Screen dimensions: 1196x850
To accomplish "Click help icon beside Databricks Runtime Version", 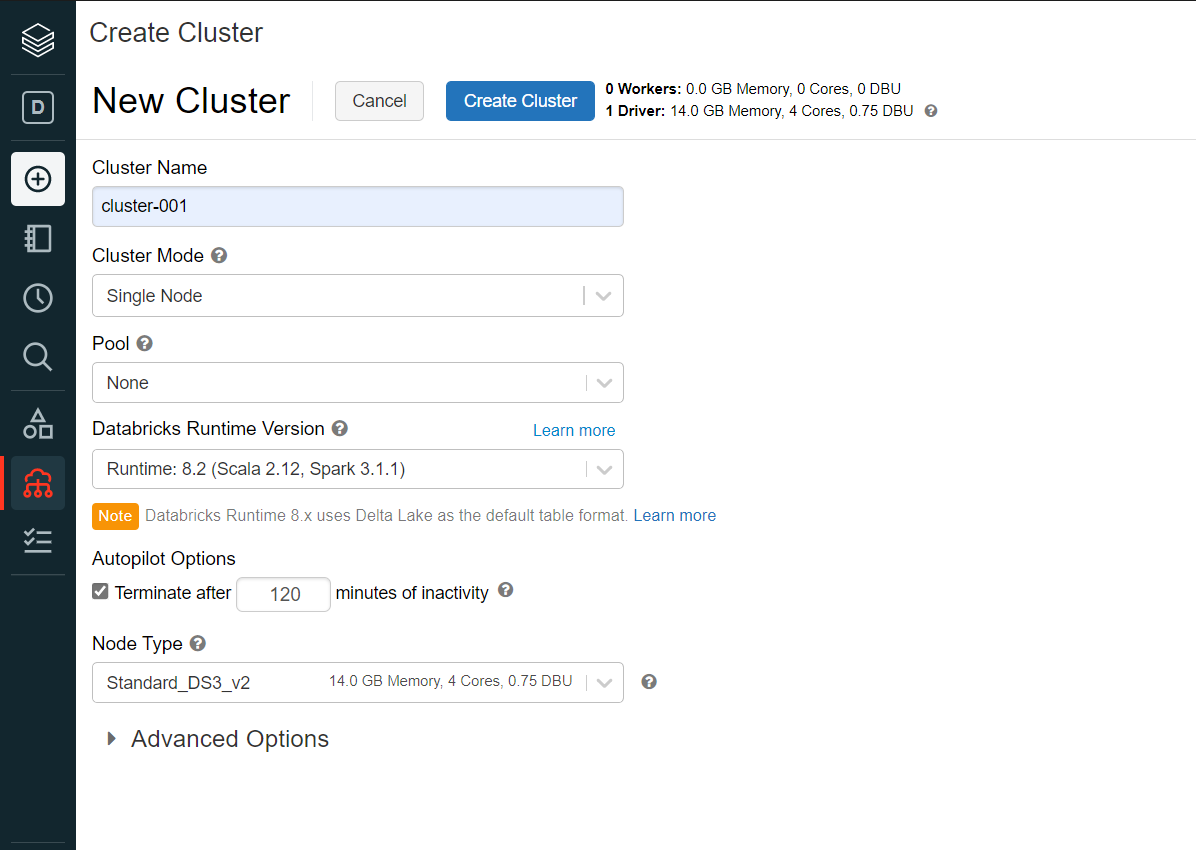I will click(x=340, y=429).
